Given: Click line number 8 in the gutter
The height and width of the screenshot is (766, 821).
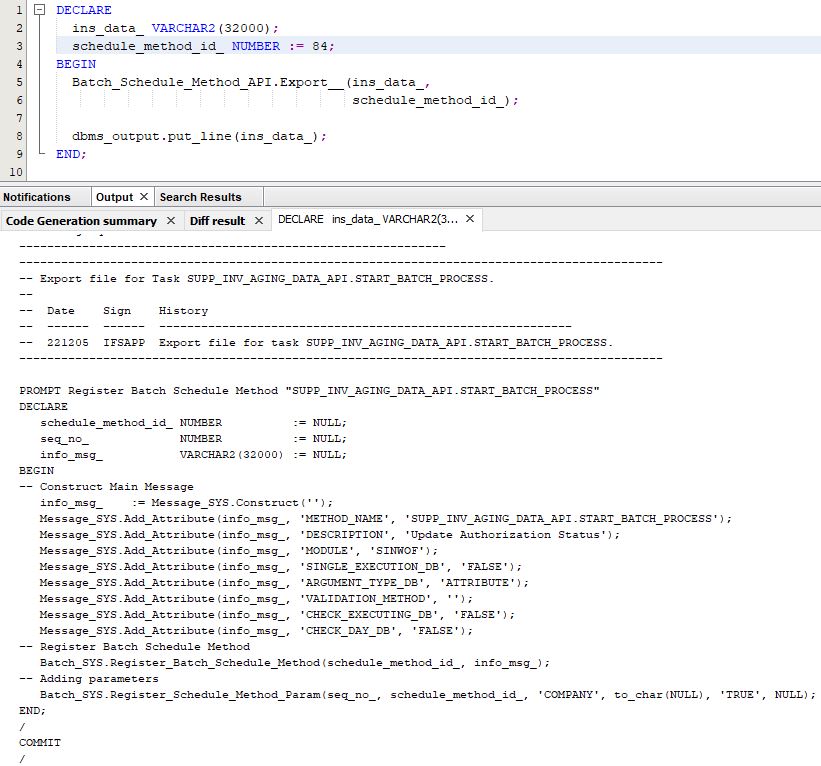Looking at the screenshot, I should click(19, 136).
